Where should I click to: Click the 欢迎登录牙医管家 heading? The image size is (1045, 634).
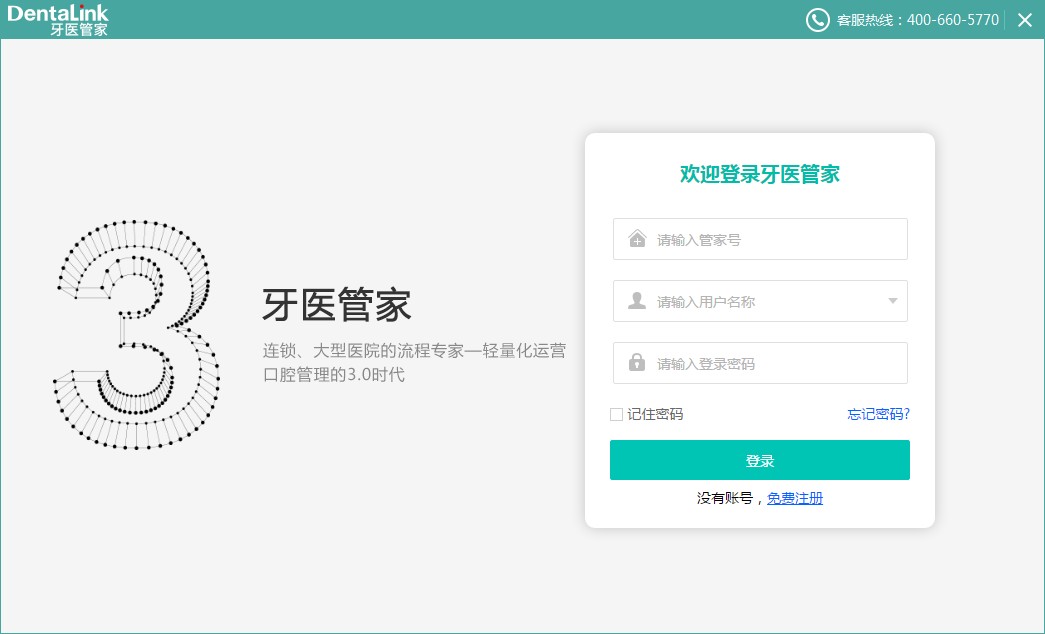[760, 174]
